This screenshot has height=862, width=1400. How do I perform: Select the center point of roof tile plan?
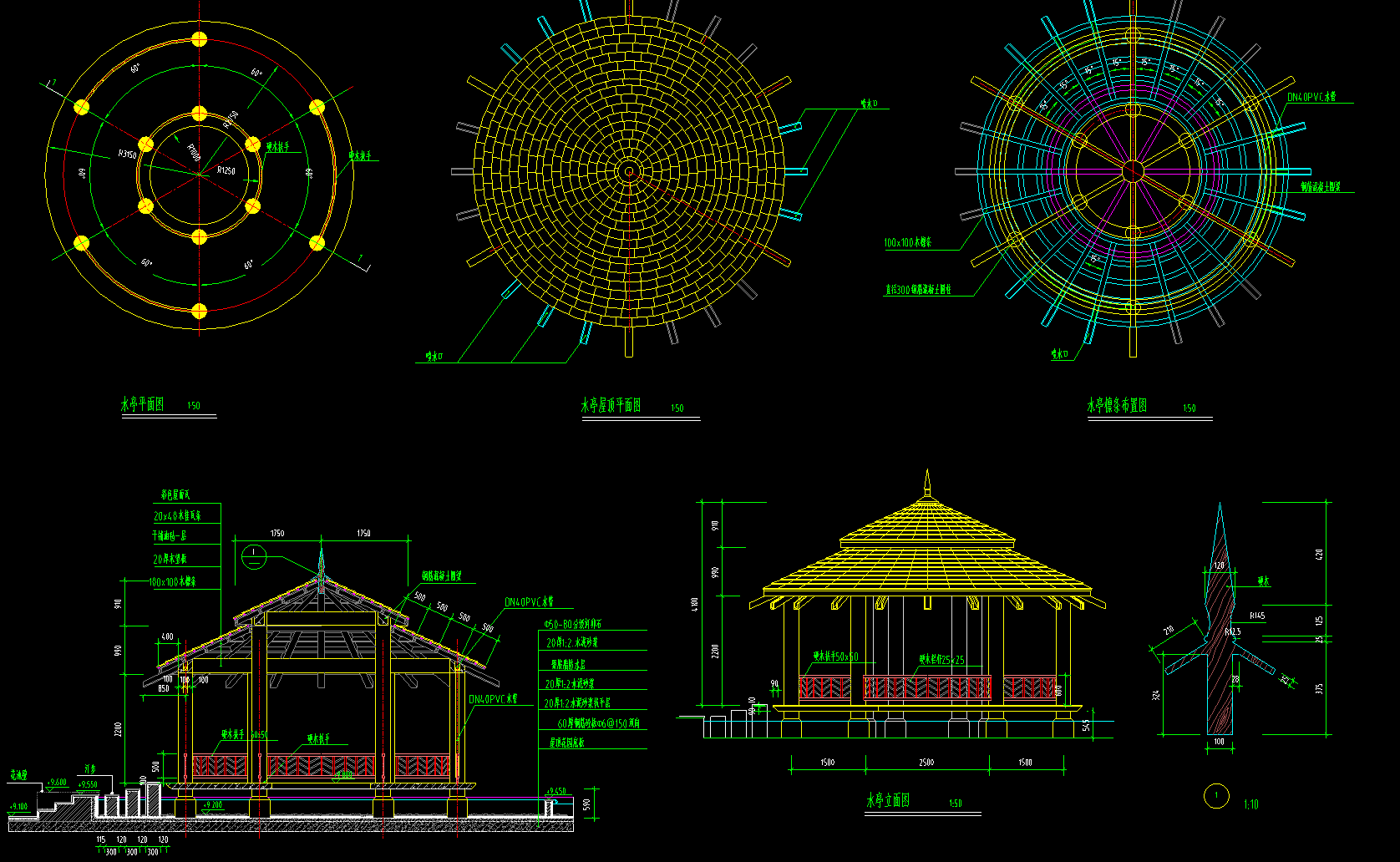tap(628, 171)
